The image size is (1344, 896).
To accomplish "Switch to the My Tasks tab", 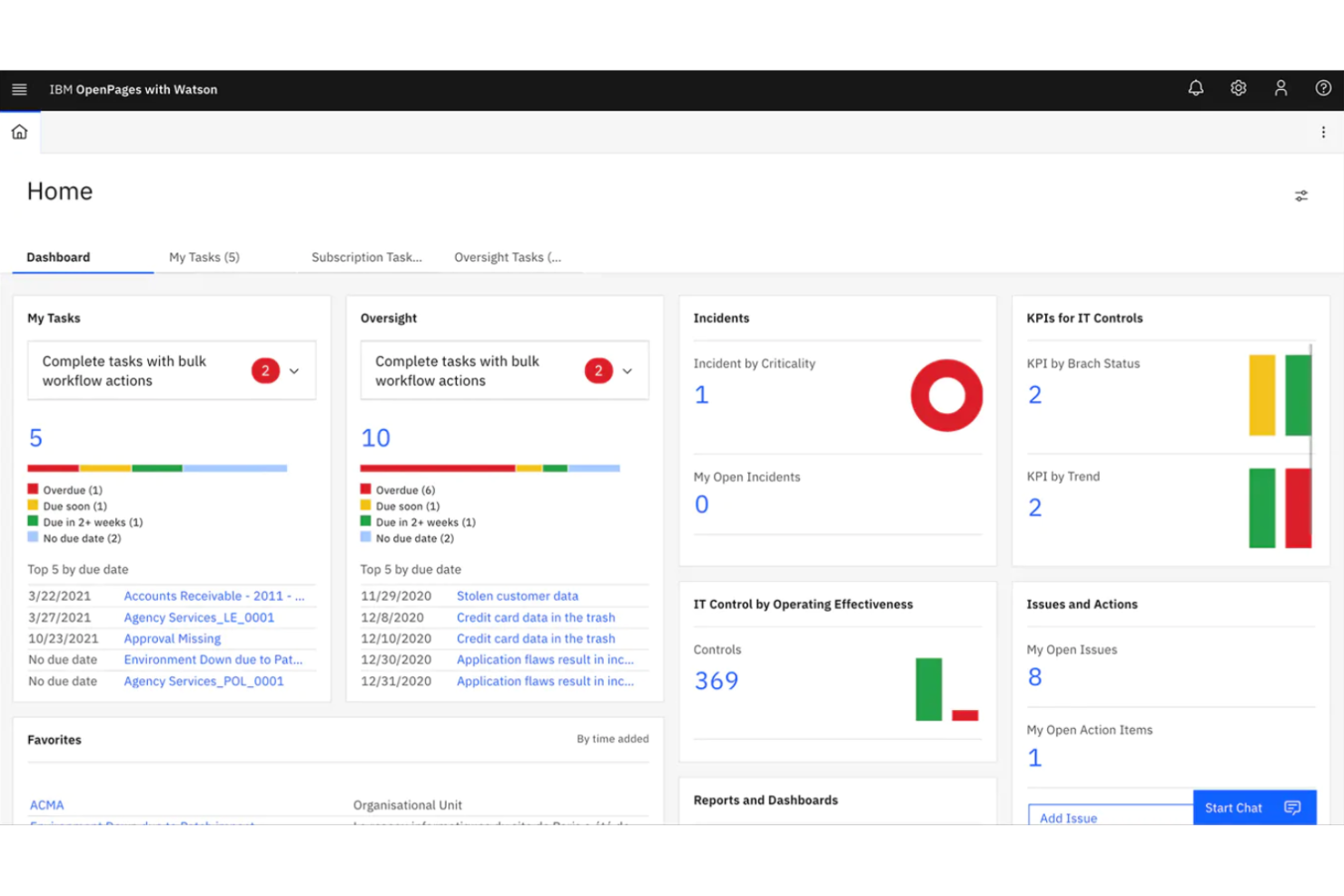I will point(203,257).
